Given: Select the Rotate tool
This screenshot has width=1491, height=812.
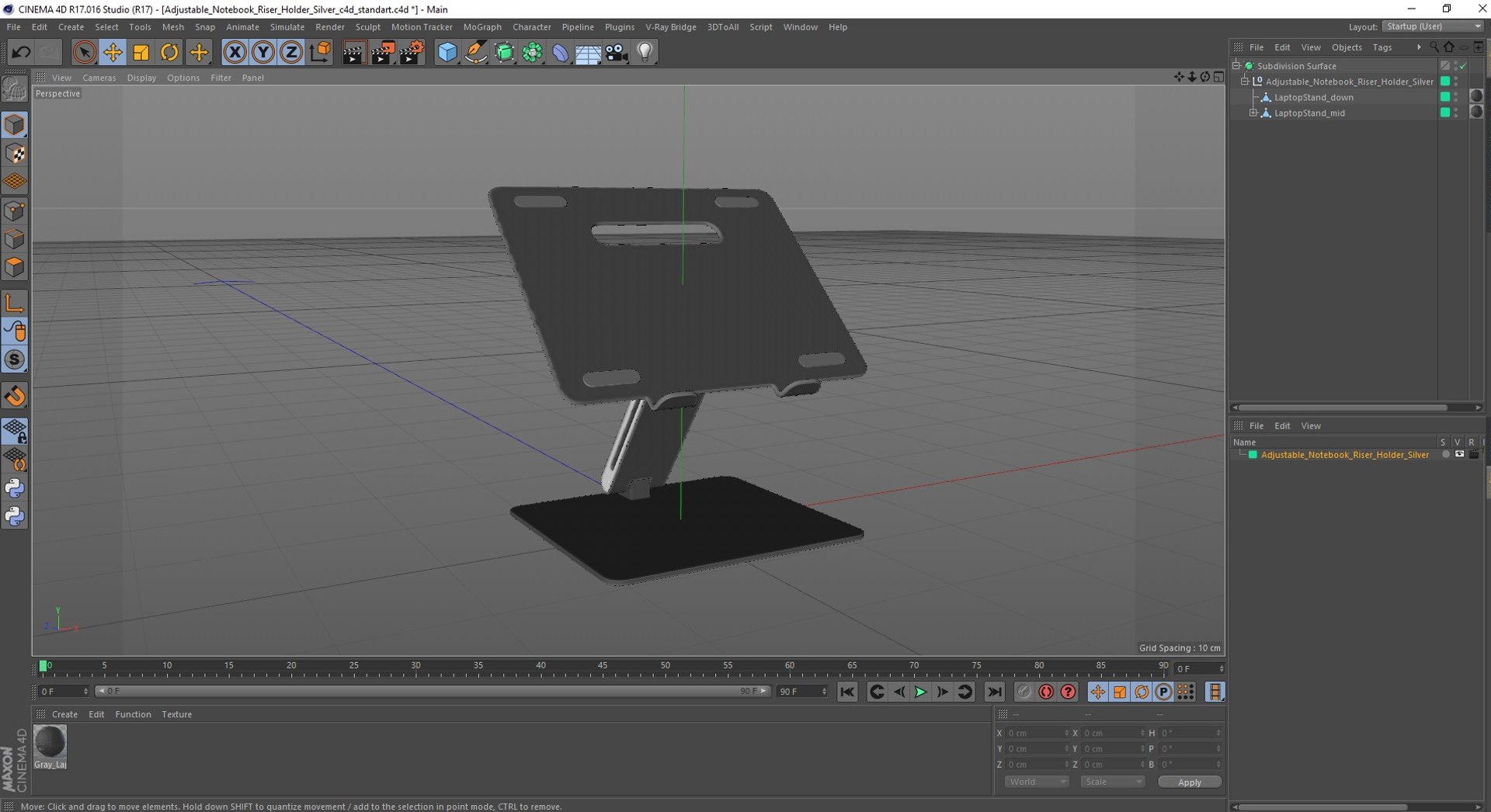Looking at the screenshot, I should coord(169,52).
